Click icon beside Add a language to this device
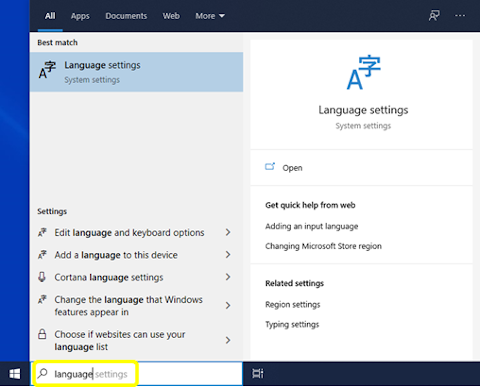The image size is (480, 387). (42, 255)
